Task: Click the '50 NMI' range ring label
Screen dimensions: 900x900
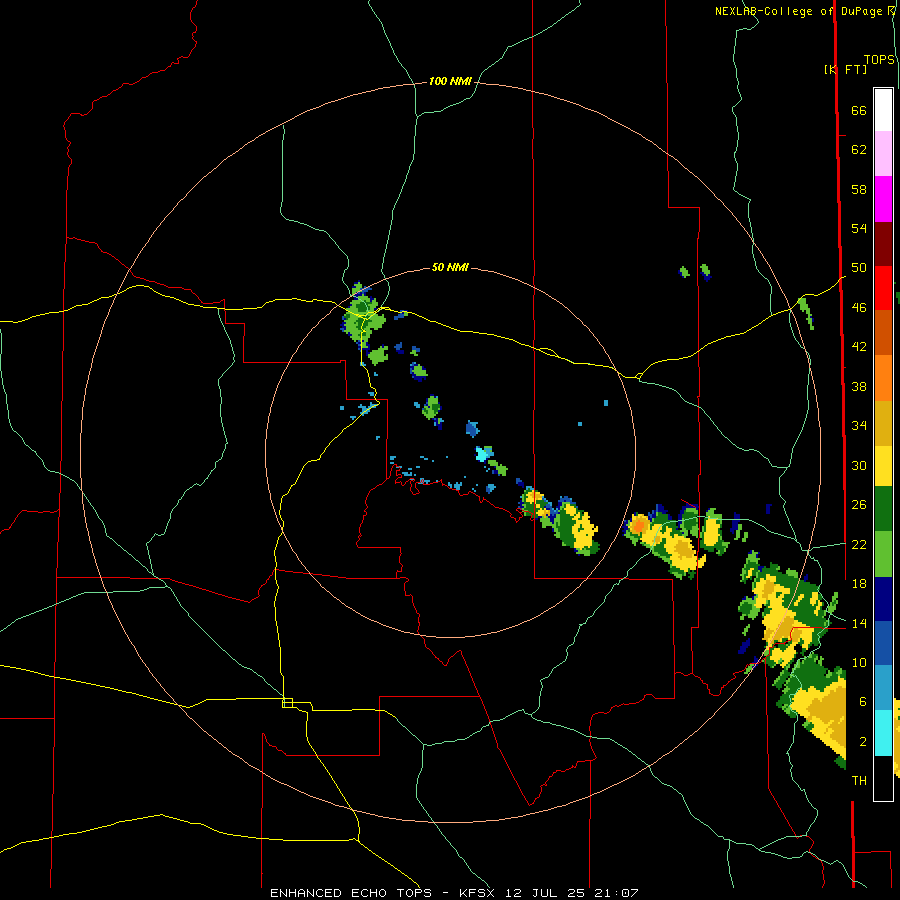Action: (450, 267)
